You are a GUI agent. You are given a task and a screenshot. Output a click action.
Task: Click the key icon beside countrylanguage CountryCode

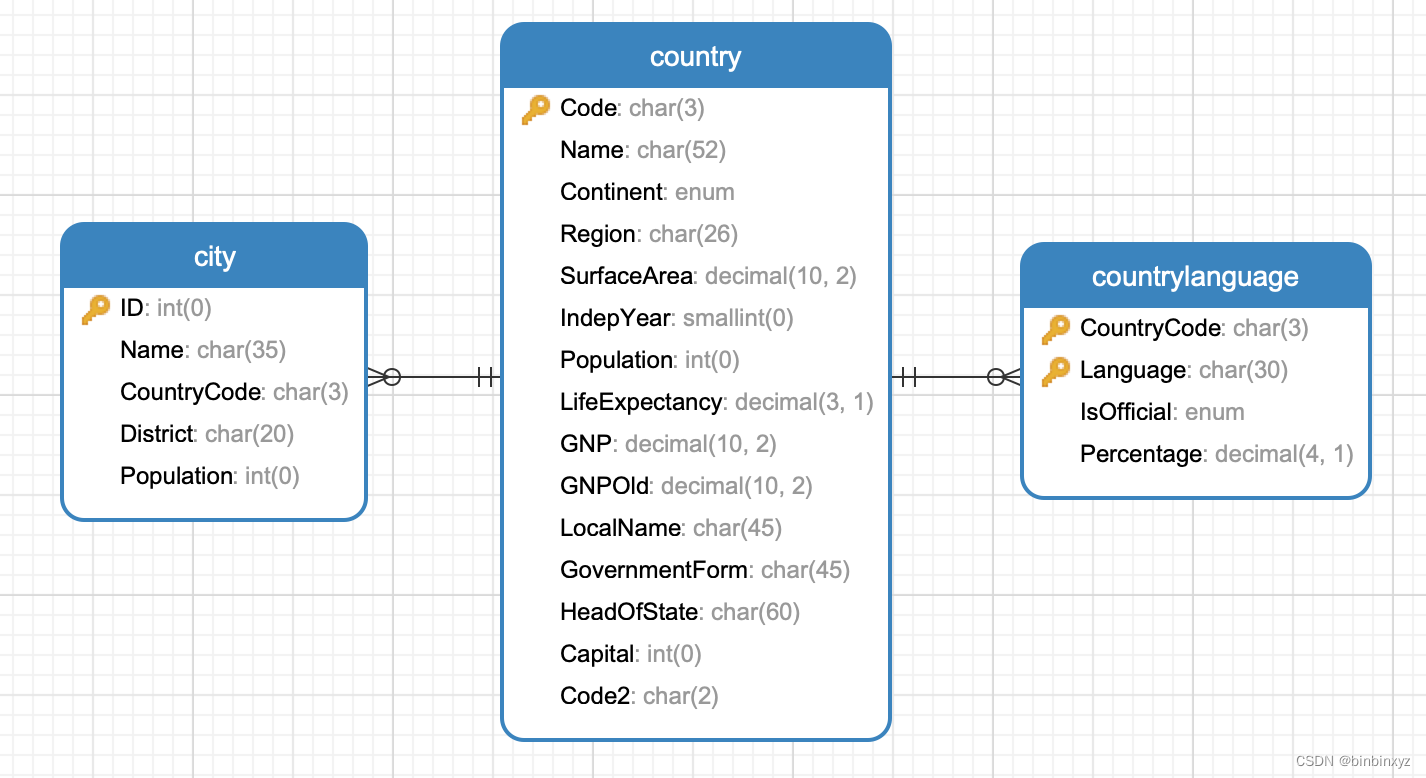coord(1055,329)
